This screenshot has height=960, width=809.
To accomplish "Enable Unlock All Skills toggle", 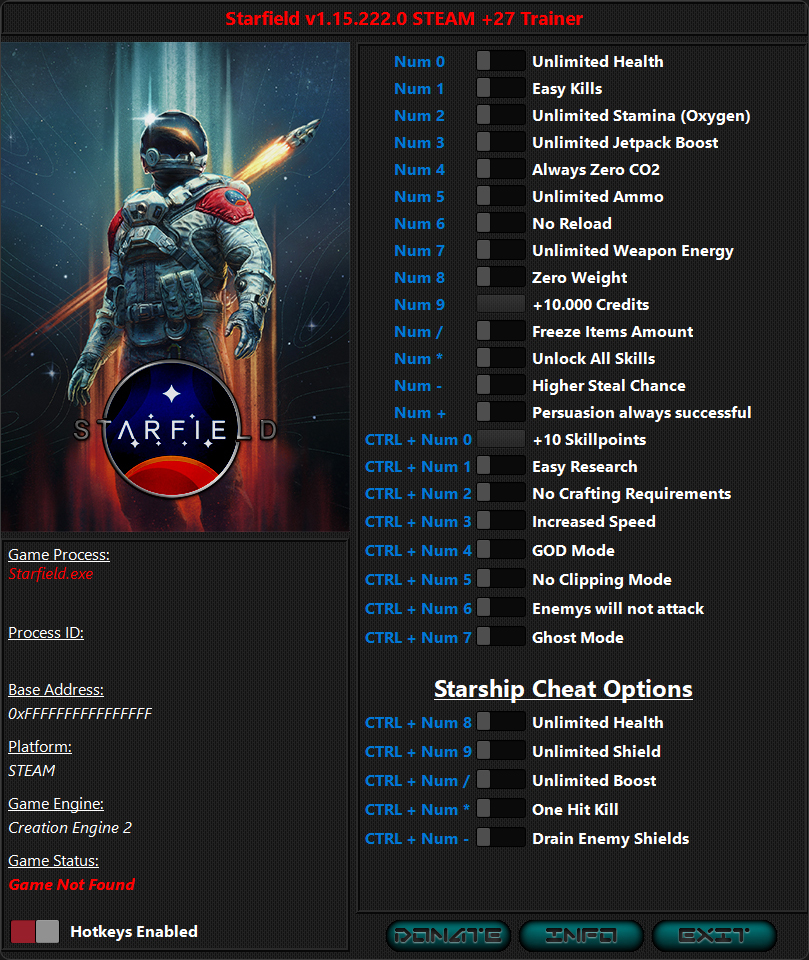I will [500, 358].
